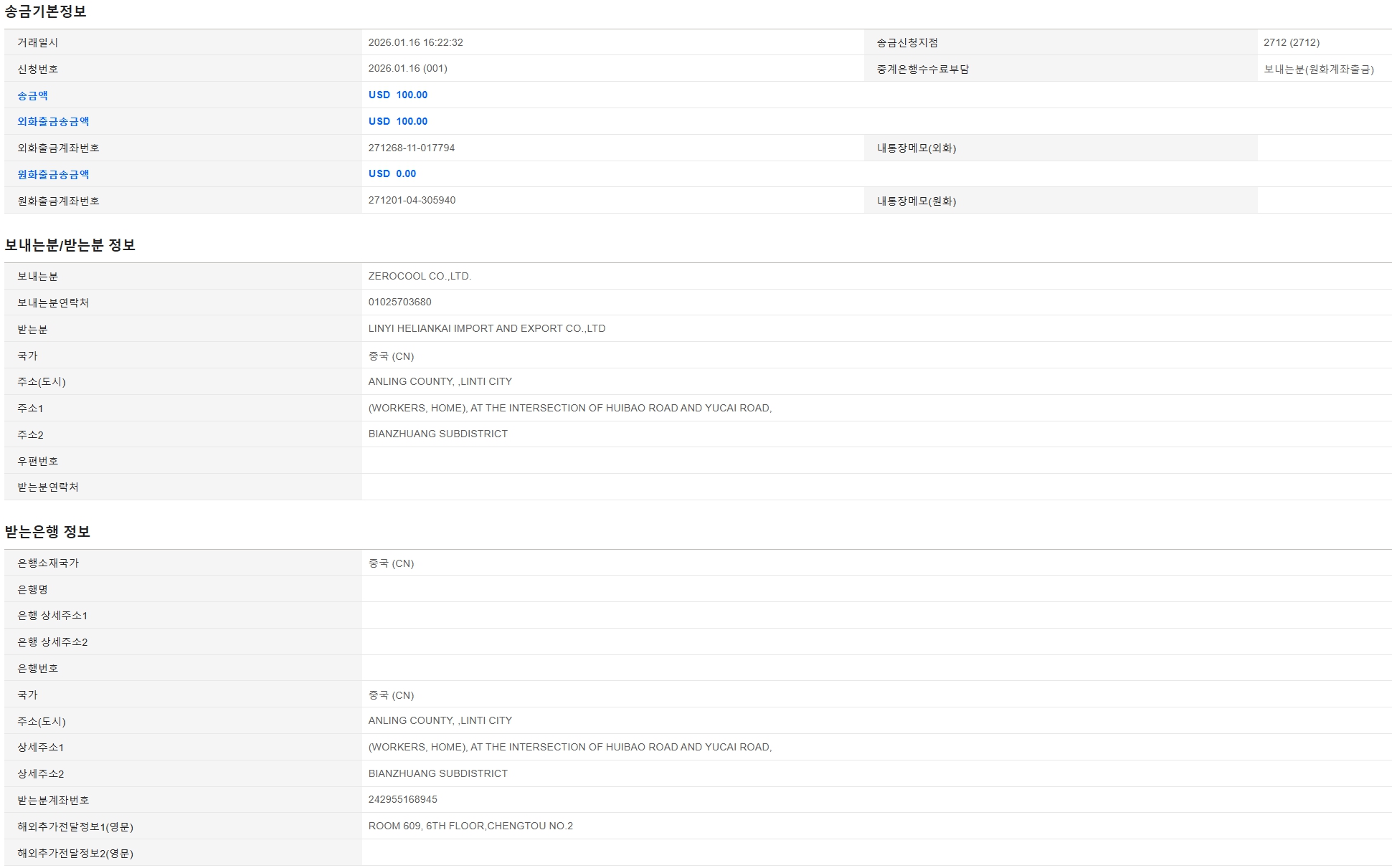Click the 송금액 blue label

point(32,95)
